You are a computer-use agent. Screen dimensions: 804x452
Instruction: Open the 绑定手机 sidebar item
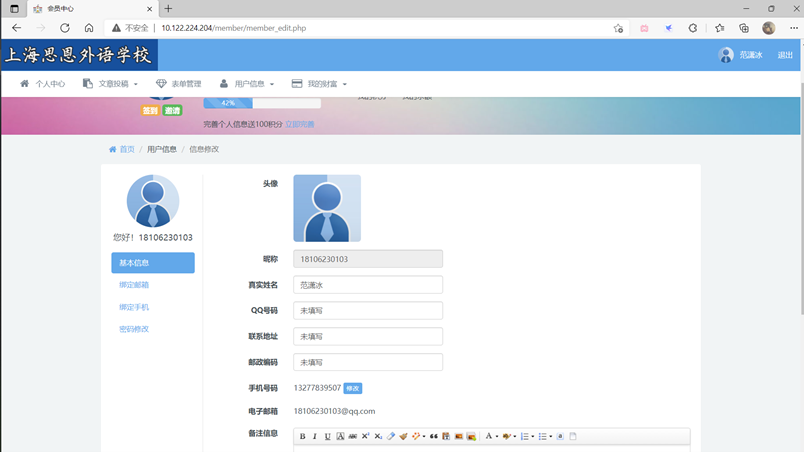[x=134, y=307]
